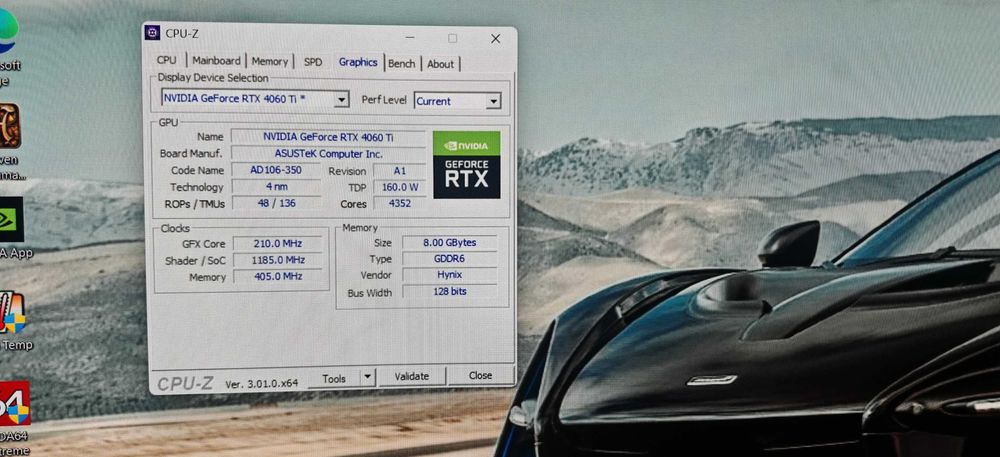1000x457 pixels.
Task: Switch to the Bench tab
Action: 402,63
